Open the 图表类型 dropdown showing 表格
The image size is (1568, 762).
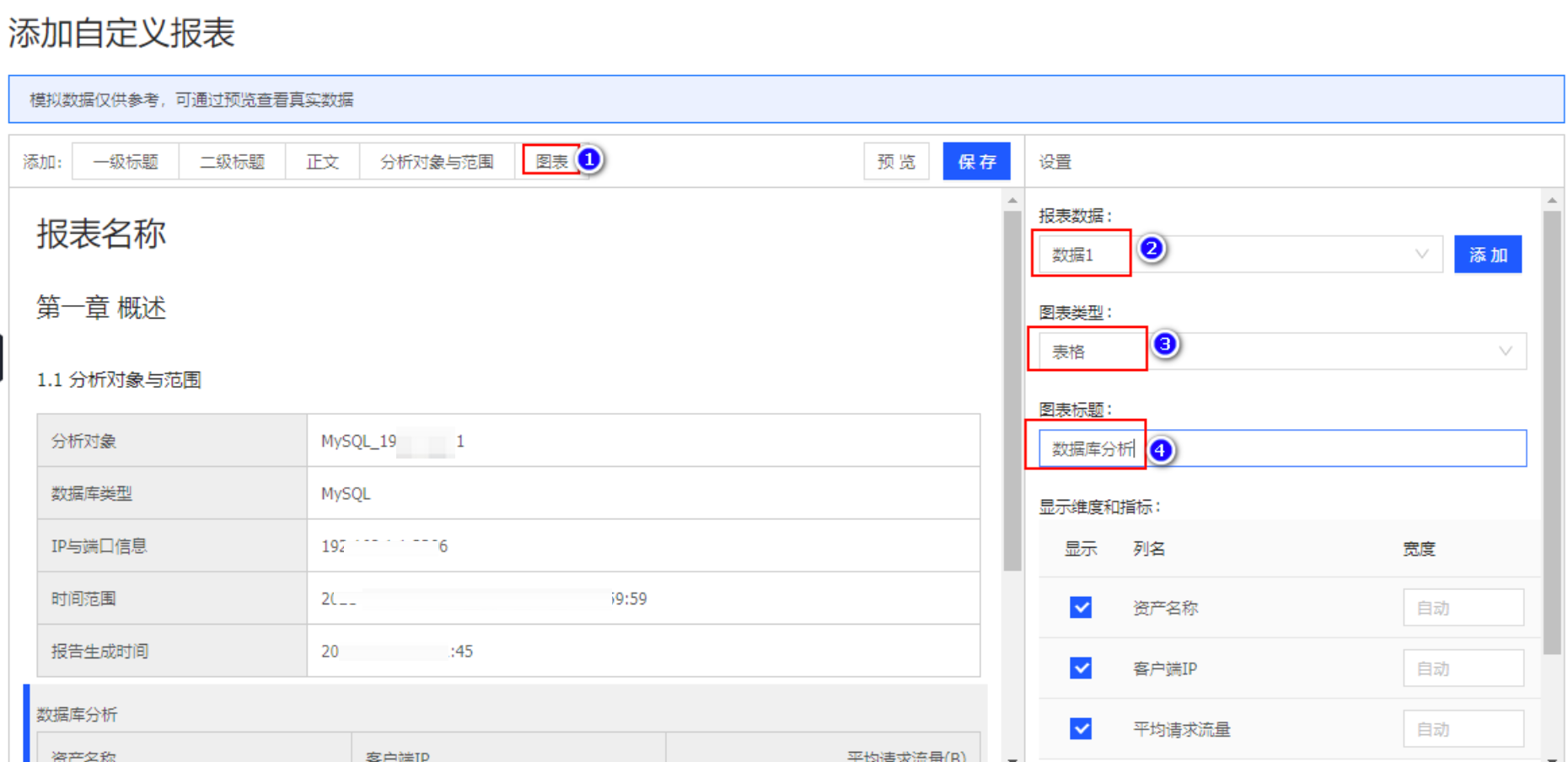click(1282, 351)
